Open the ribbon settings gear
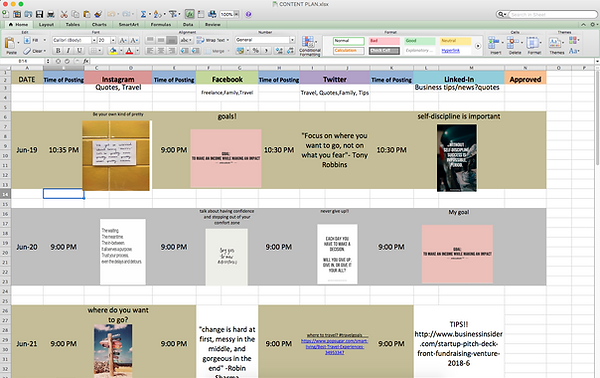The image size is (600, 378). [593, 24]
